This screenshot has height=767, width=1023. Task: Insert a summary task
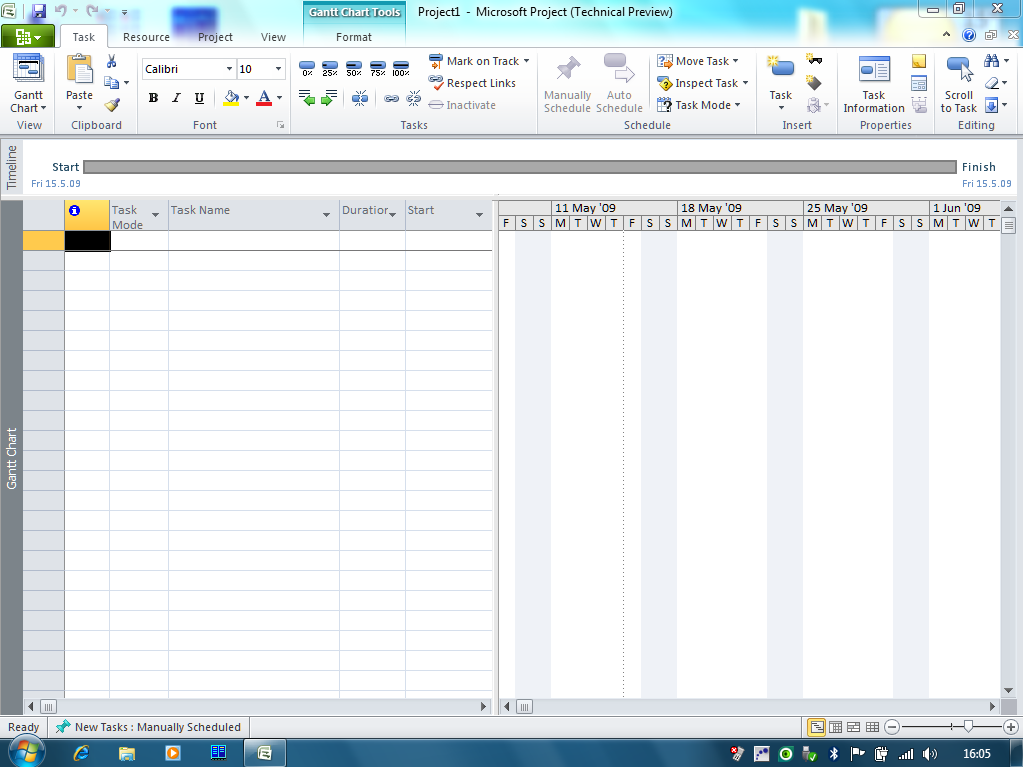814,59
